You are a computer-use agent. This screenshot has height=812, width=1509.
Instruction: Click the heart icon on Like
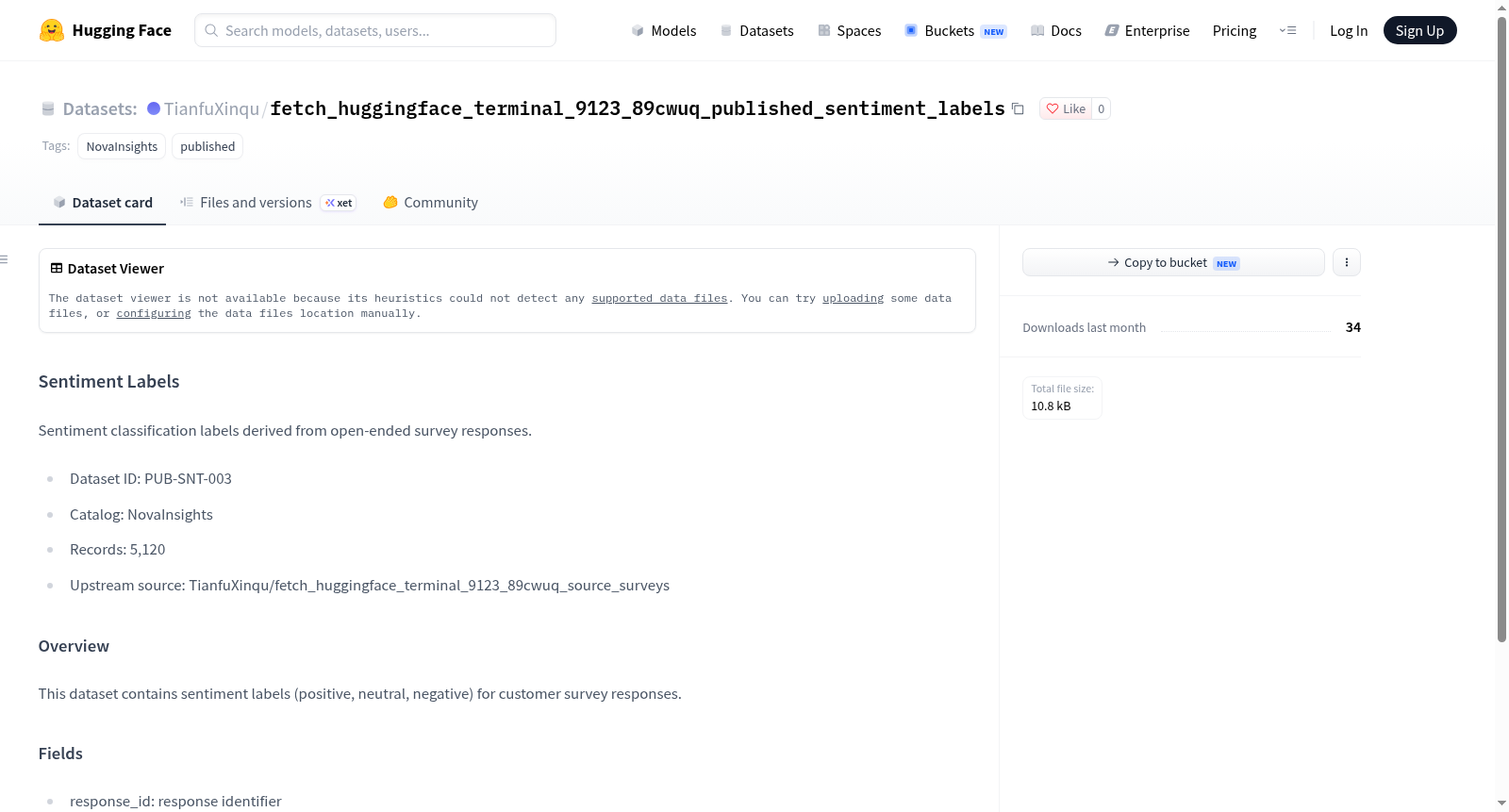click(1053, 108)
